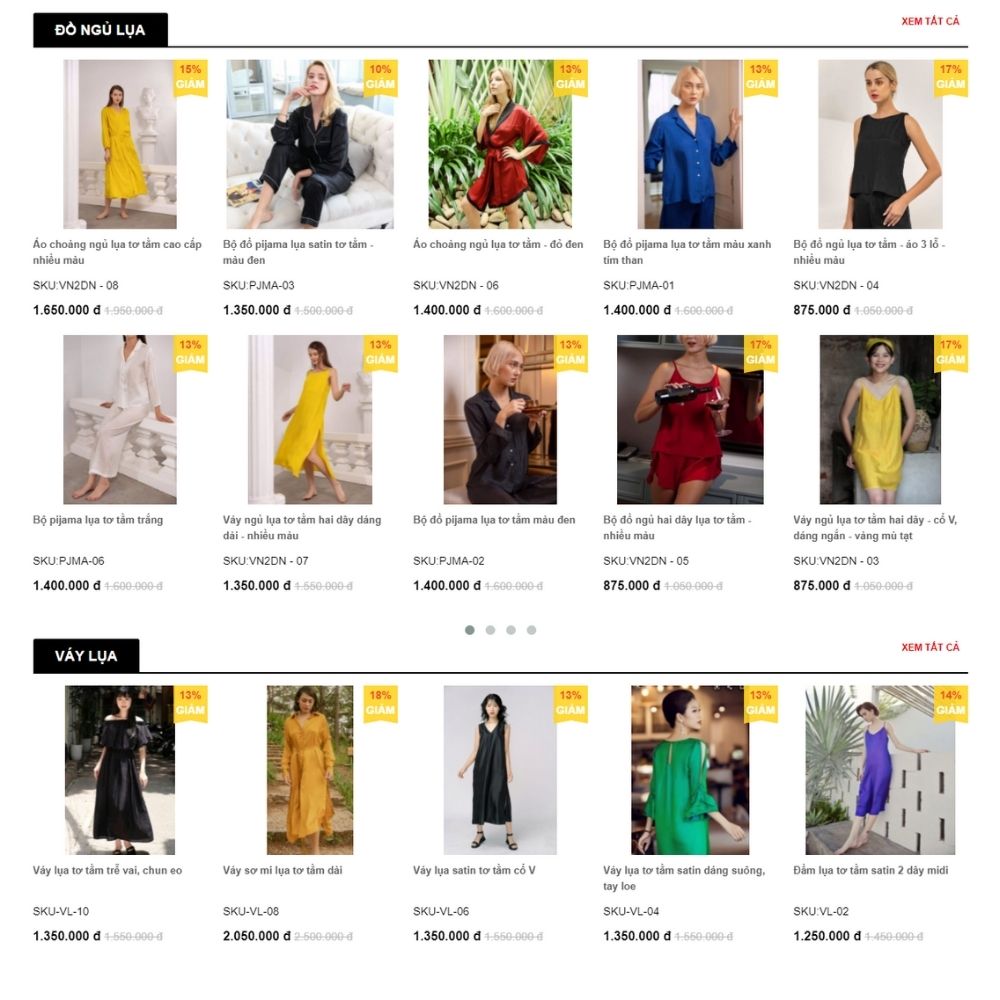Open the red and black robe photo
The height and width of the screenshot is (1000, 1000).
(500, 144)
